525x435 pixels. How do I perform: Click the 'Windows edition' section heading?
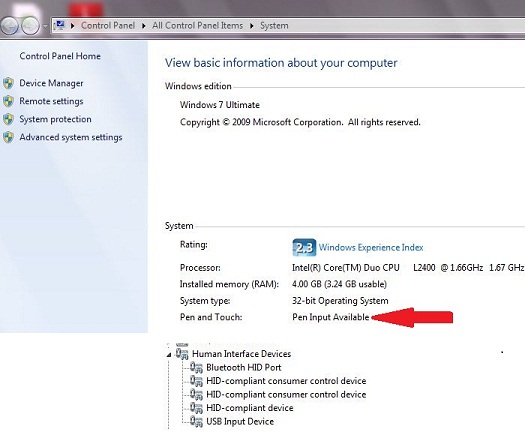pos(198,86)
